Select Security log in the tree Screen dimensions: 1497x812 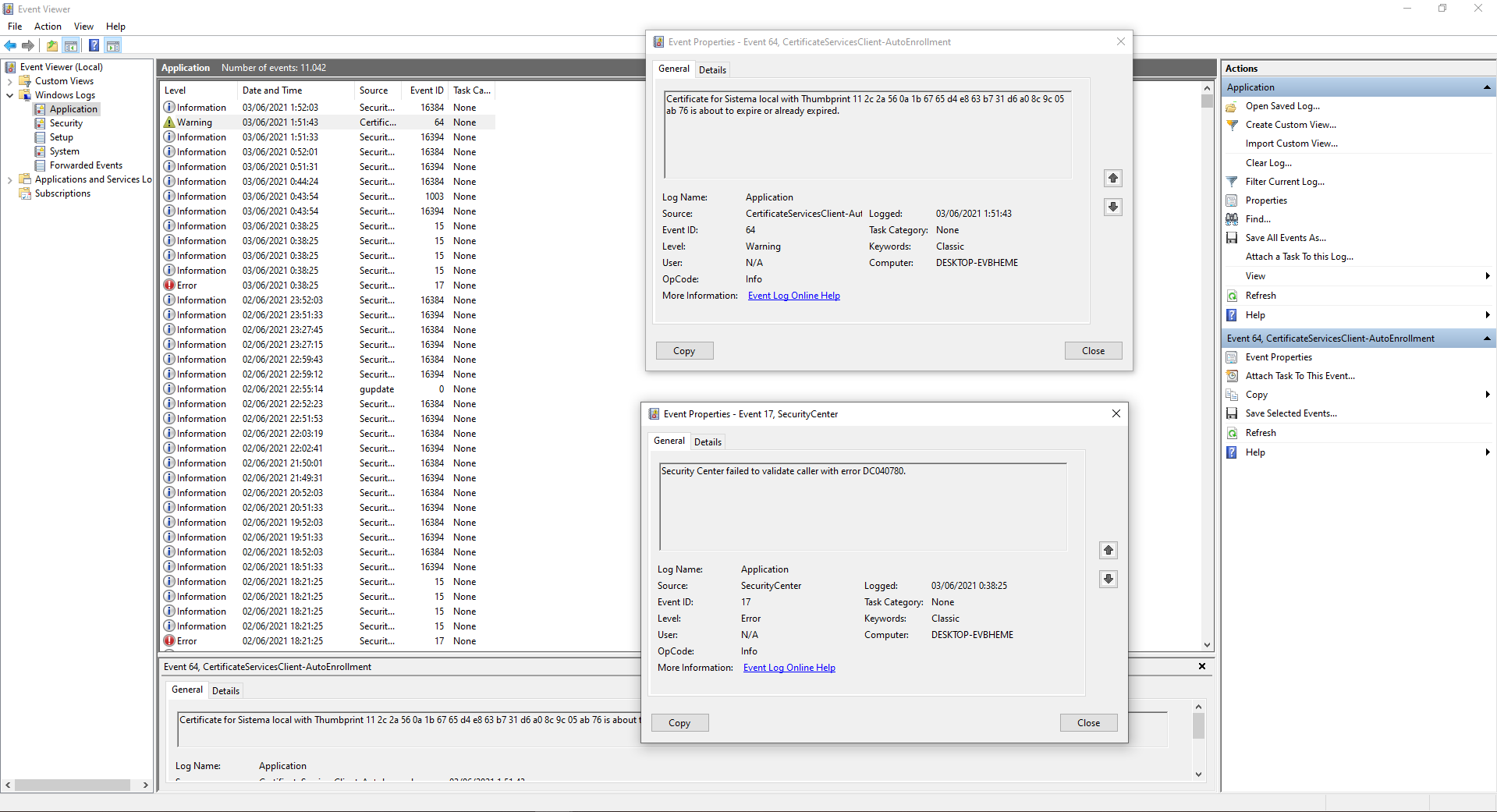pos(66,123)
